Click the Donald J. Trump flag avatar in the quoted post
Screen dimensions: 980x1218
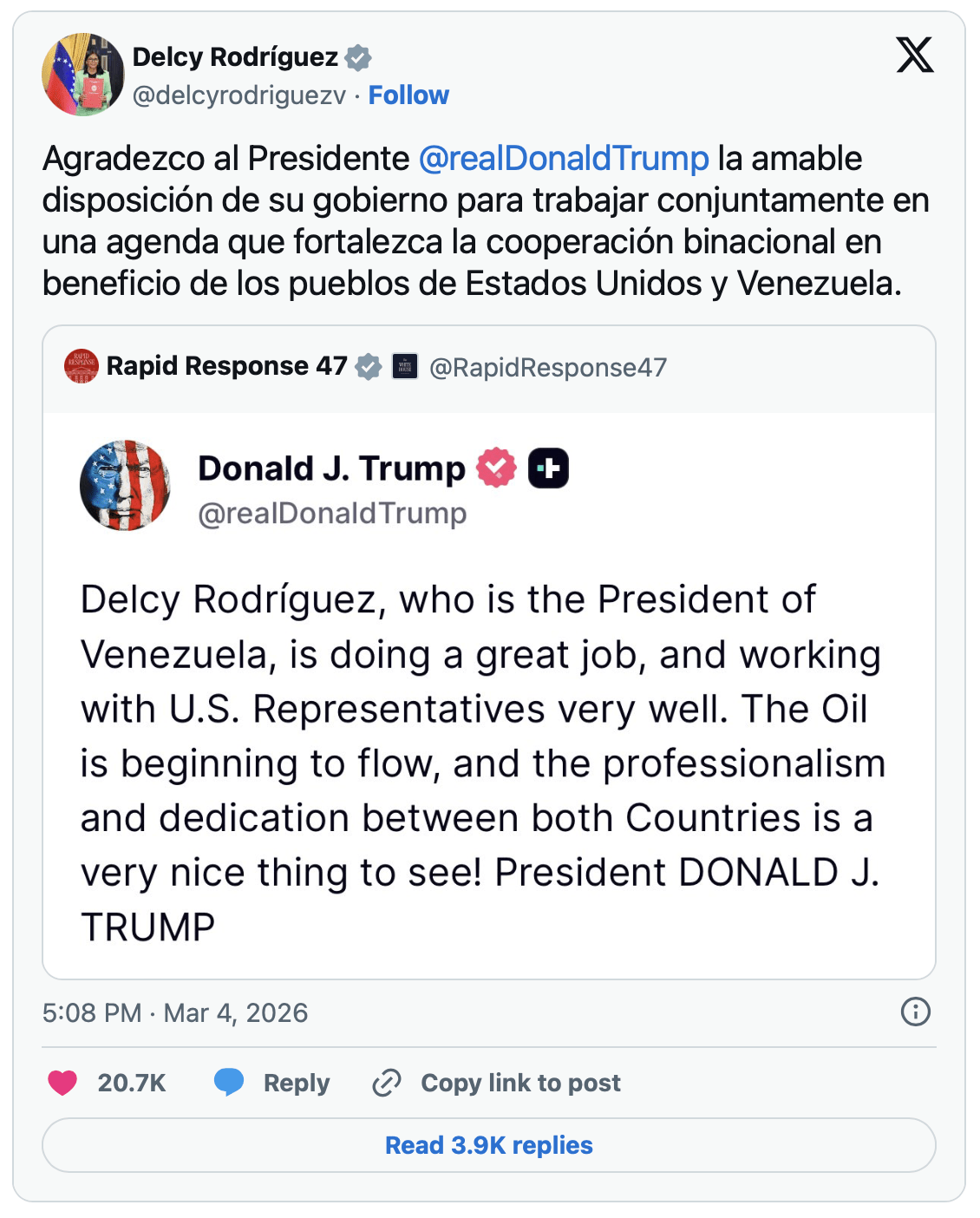(125, 486)
